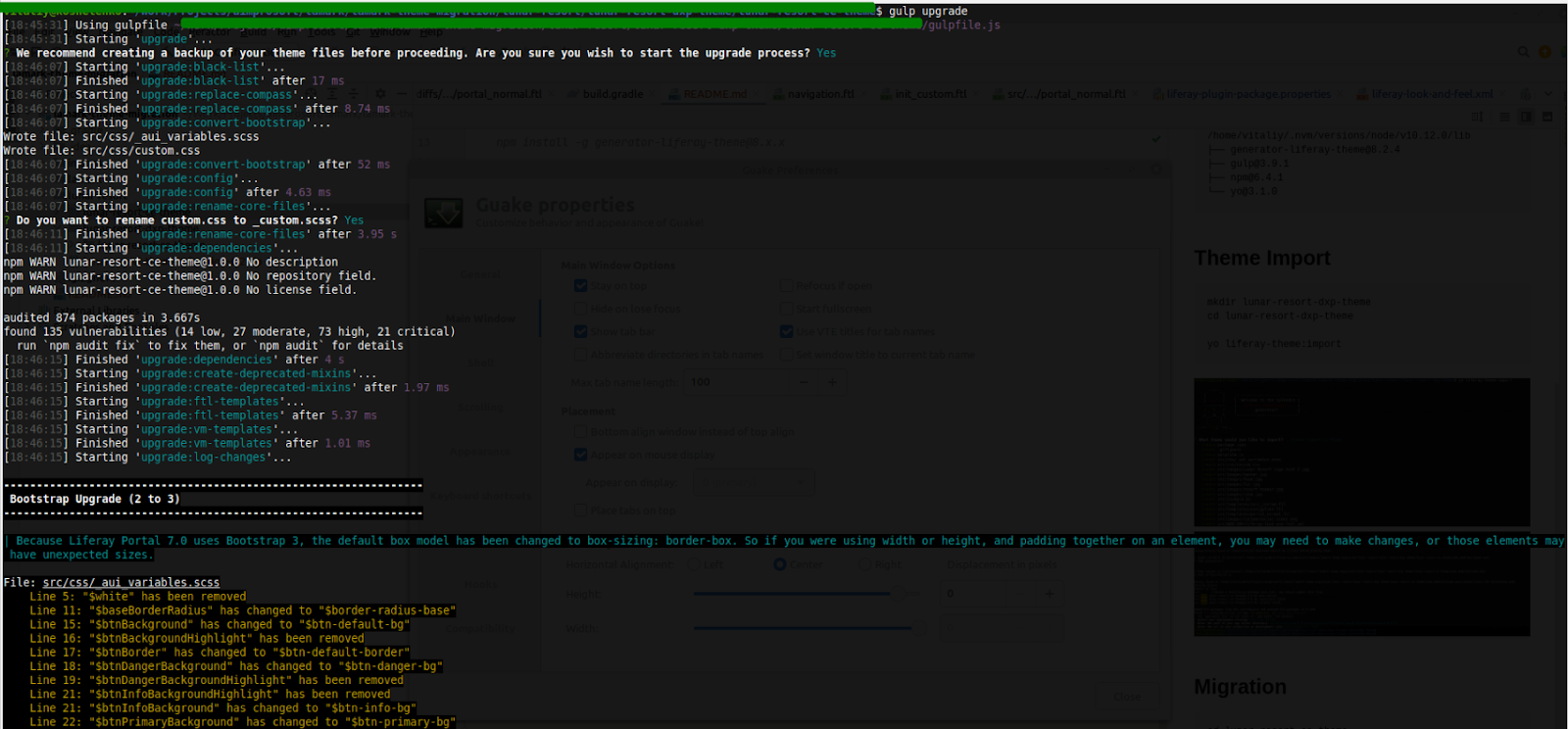Enable Hide on lose focus
This screenshot has width=1568, height=729.
[580, 309]
